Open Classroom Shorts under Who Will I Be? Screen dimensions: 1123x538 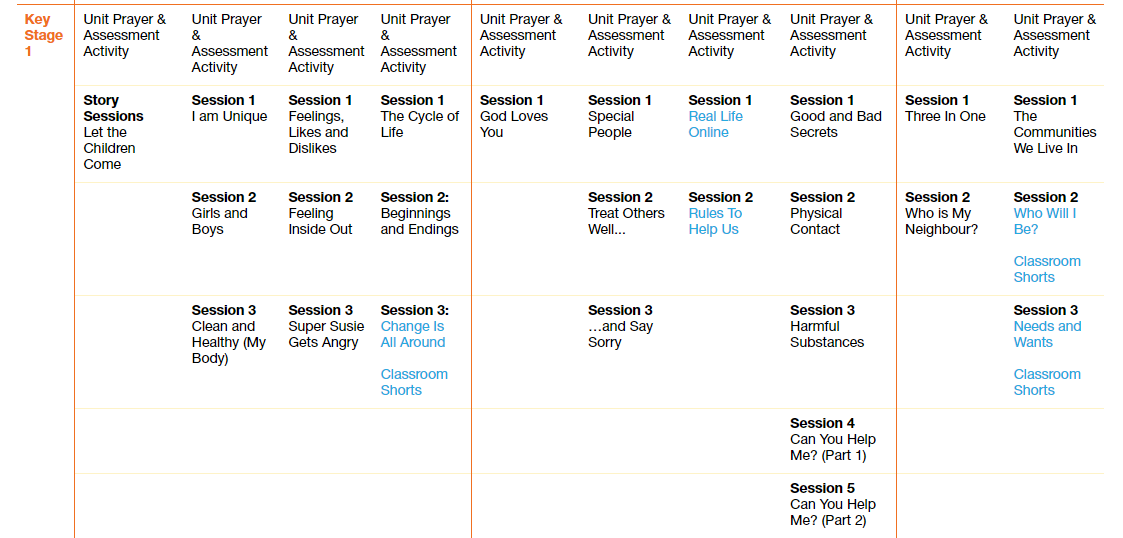coord(1047,269)
